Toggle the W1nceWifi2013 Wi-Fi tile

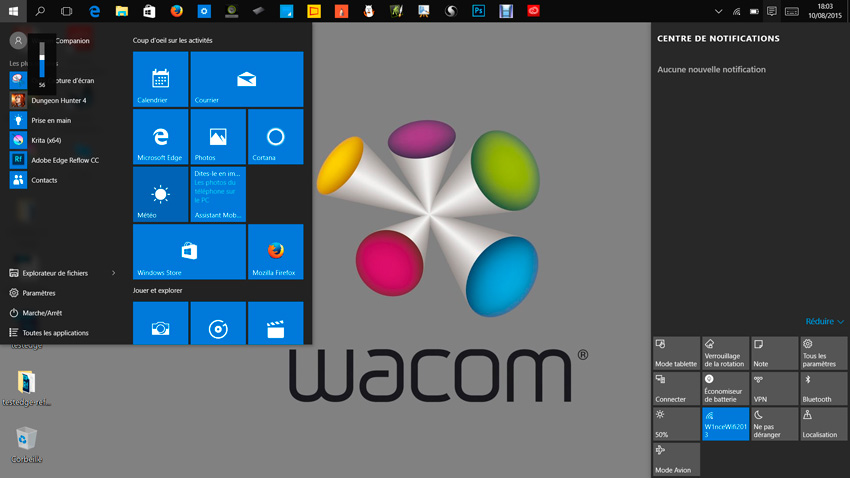point(725,424)
